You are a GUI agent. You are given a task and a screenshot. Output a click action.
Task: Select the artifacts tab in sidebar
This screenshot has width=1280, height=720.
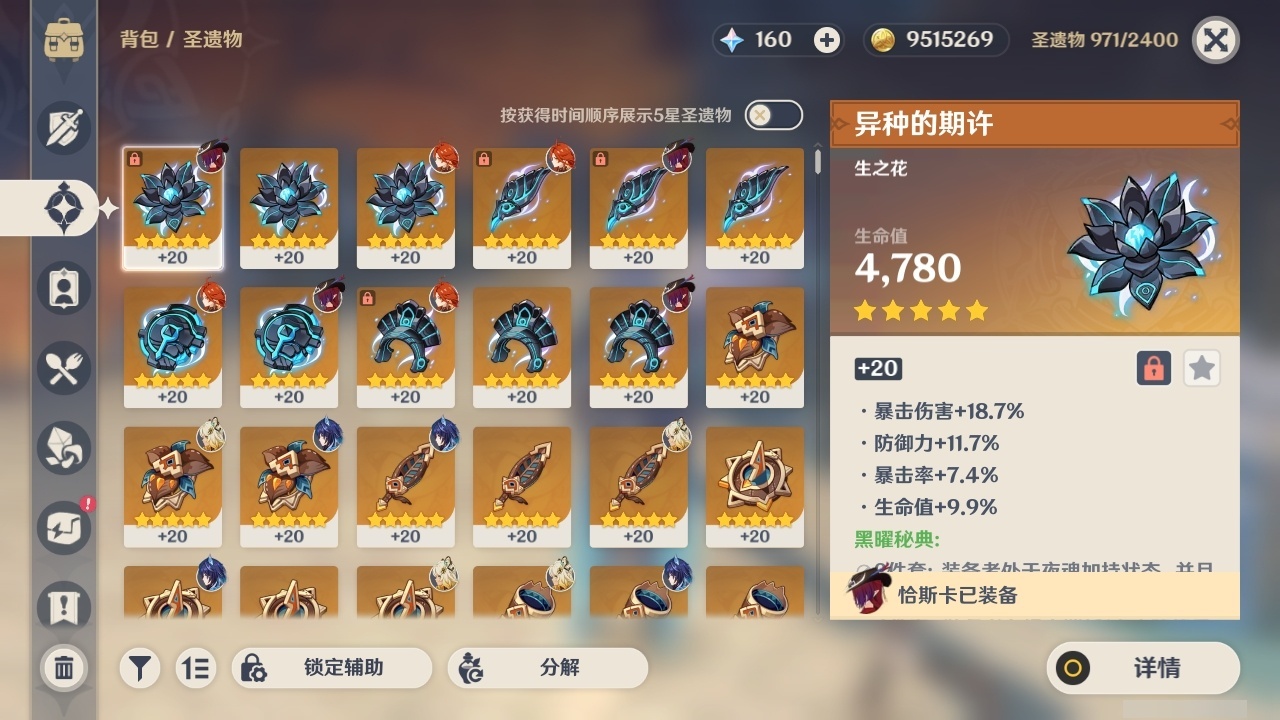click(x=64, y=208)
